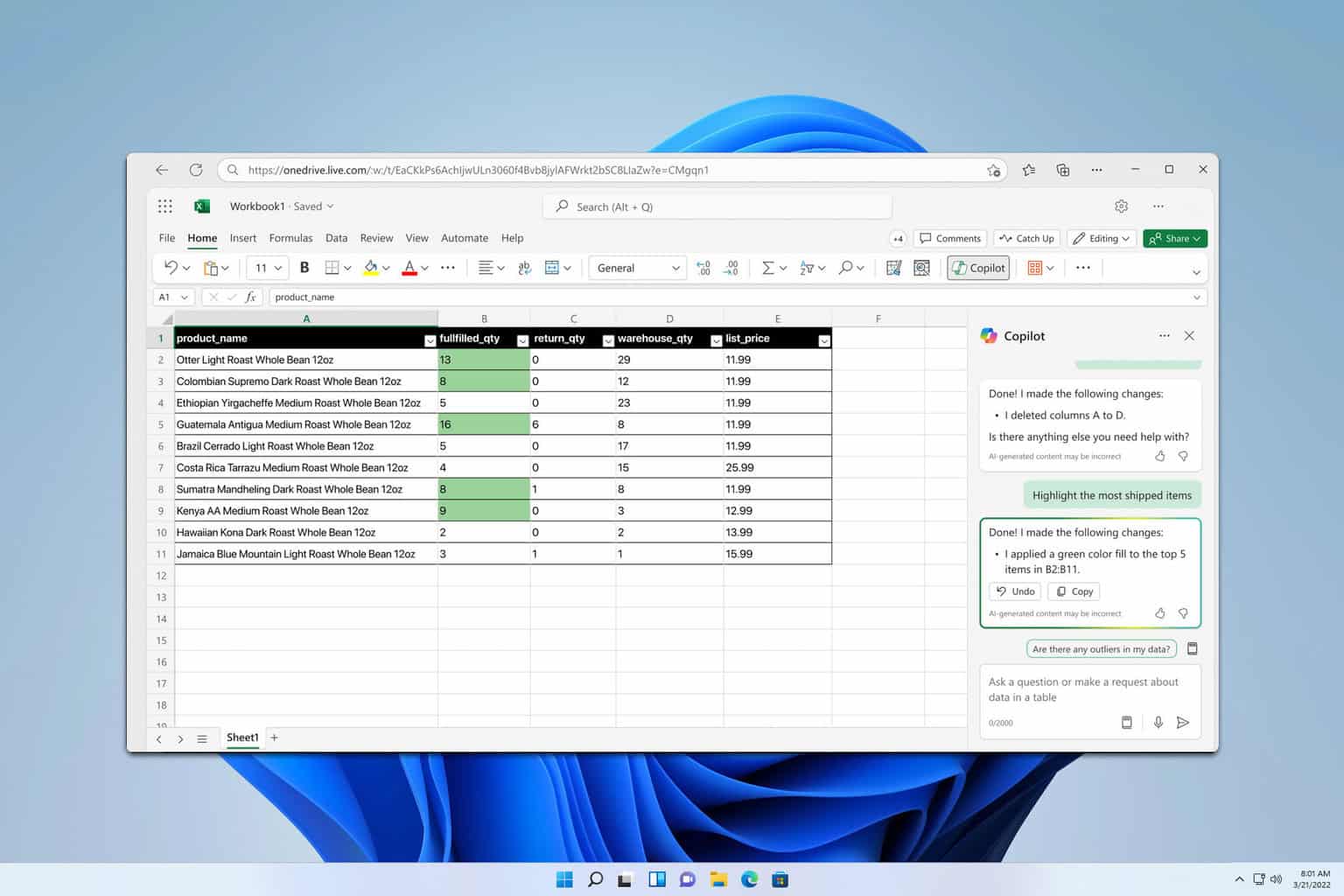Click the Fill Color bucket icon
The width and height of the screenshot is (1344, 896).
371,268
